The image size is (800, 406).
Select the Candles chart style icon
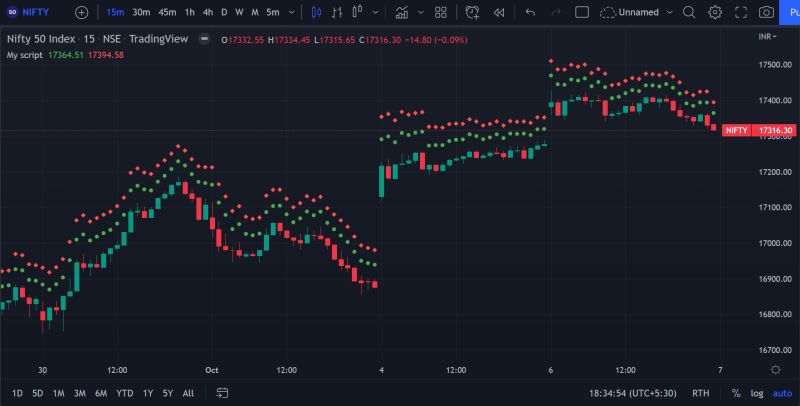pyautogui.click(x=316, y=12)
